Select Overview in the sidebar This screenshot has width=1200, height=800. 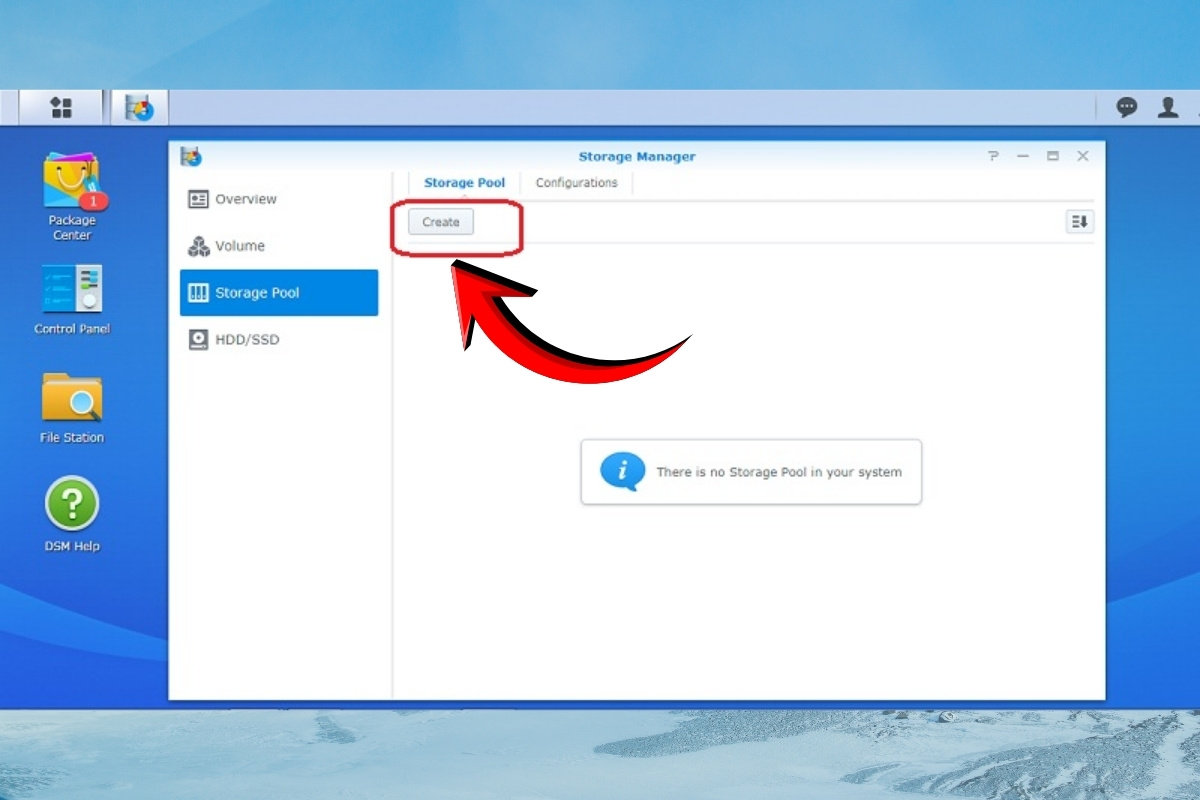coord(279,199)
